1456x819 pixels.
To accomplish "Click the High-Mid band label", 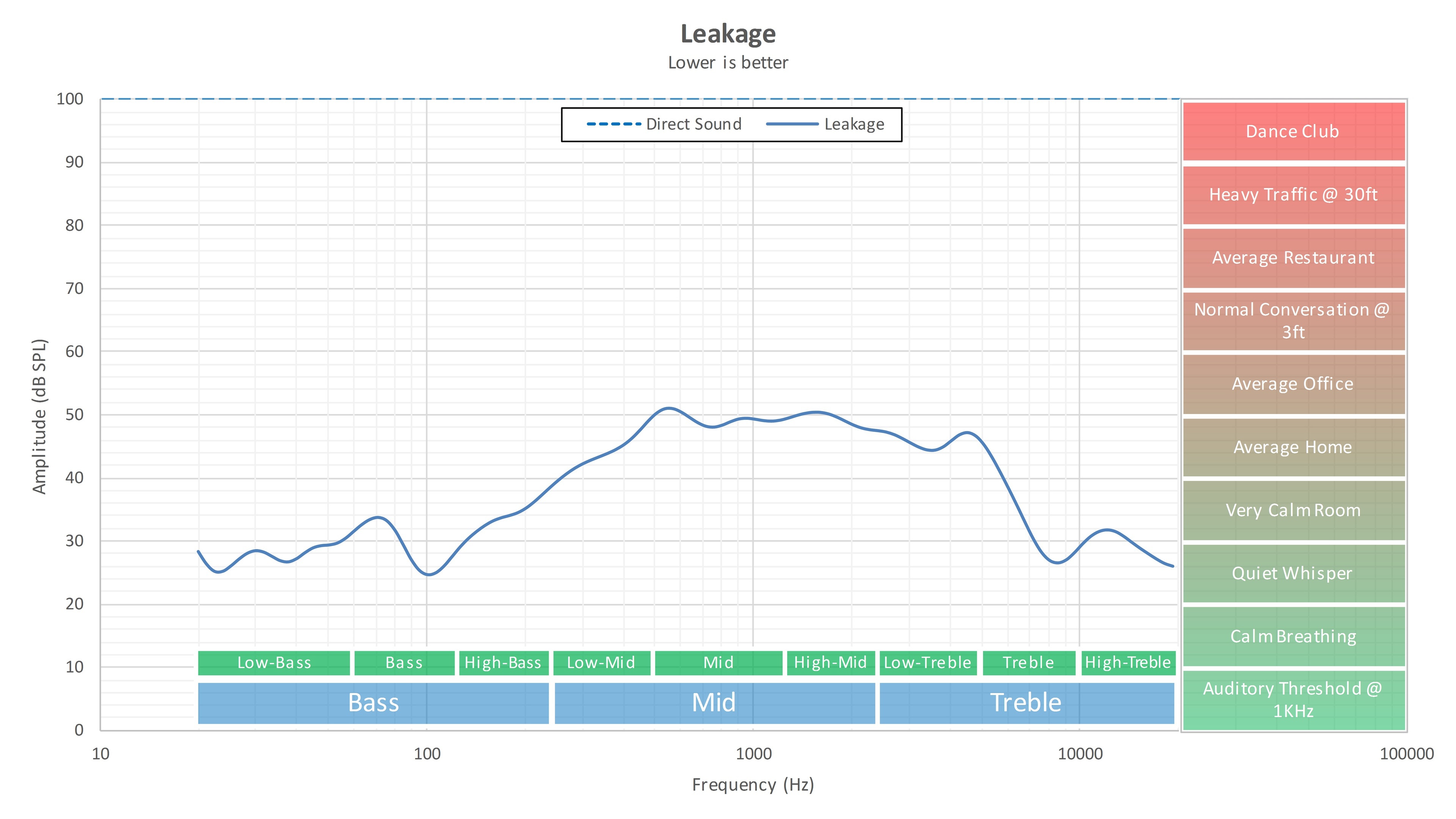I will 830,663.
